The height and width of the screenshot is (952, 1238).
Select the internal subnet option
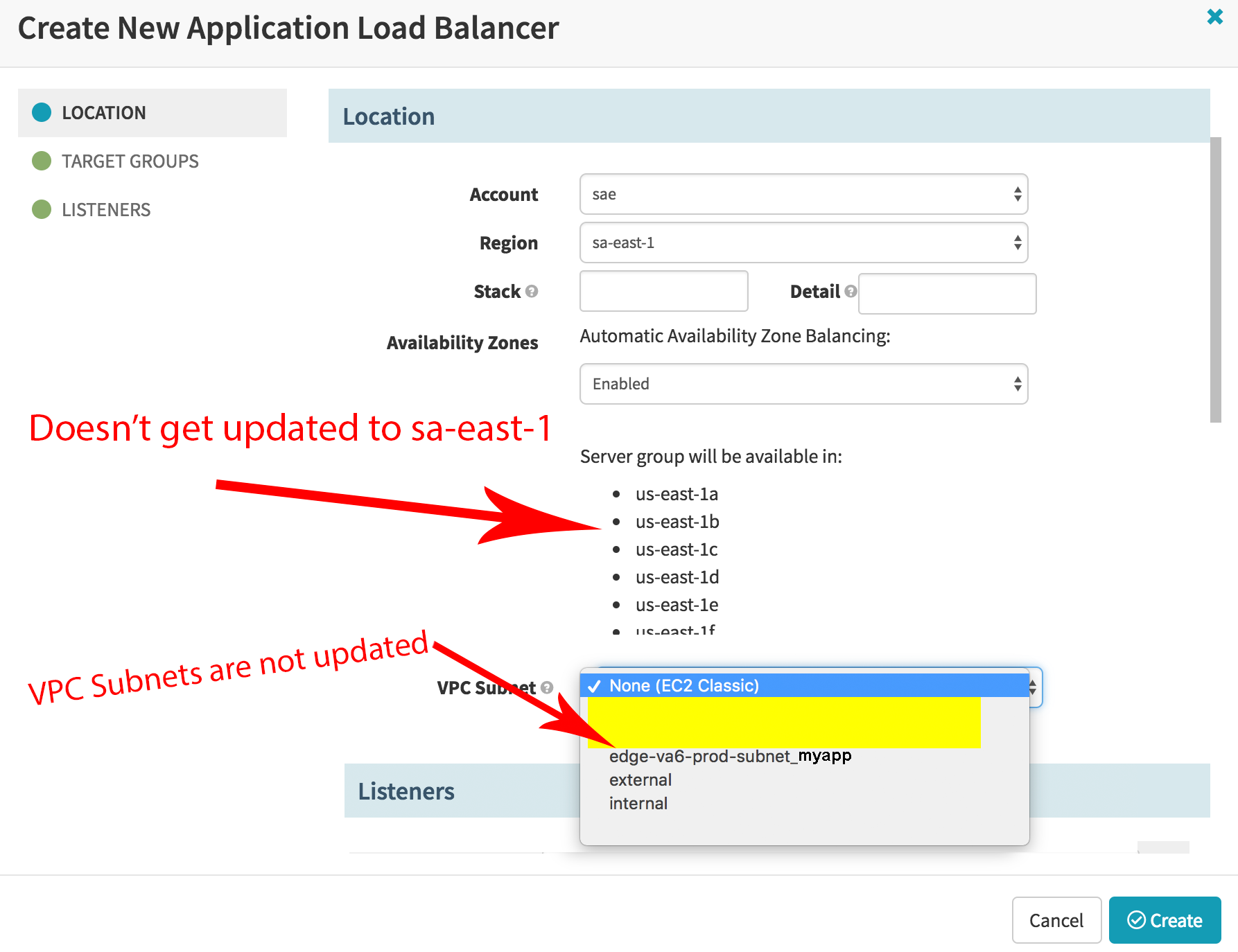click(638, 803)
